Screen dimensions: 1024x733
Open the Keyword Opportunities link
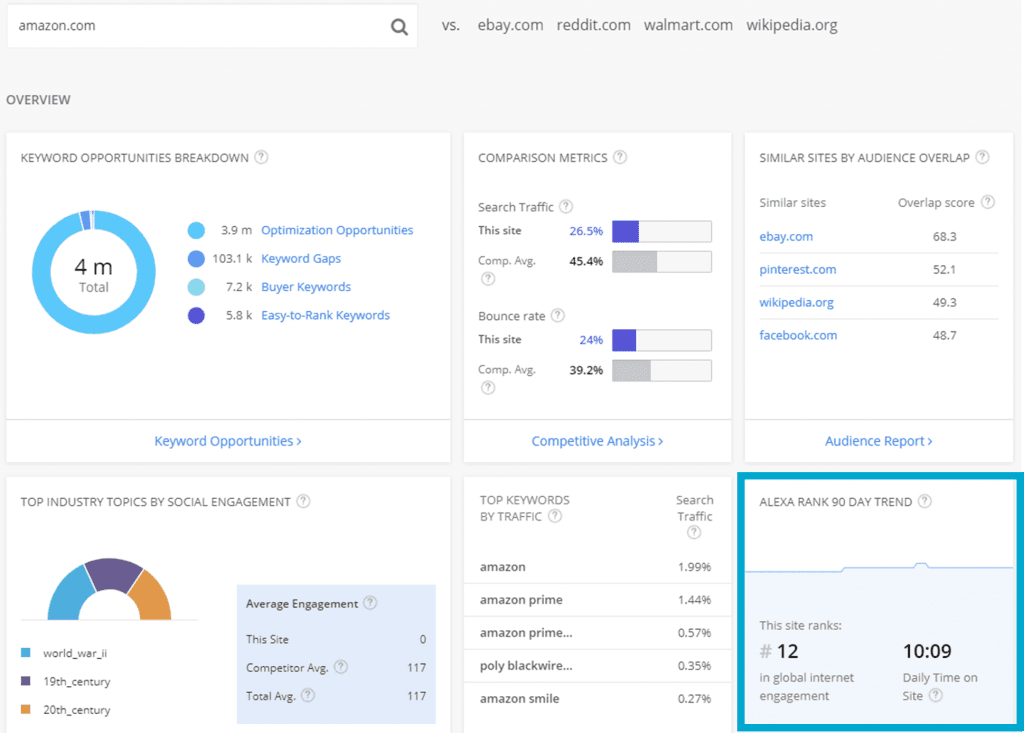click(228, 441)
